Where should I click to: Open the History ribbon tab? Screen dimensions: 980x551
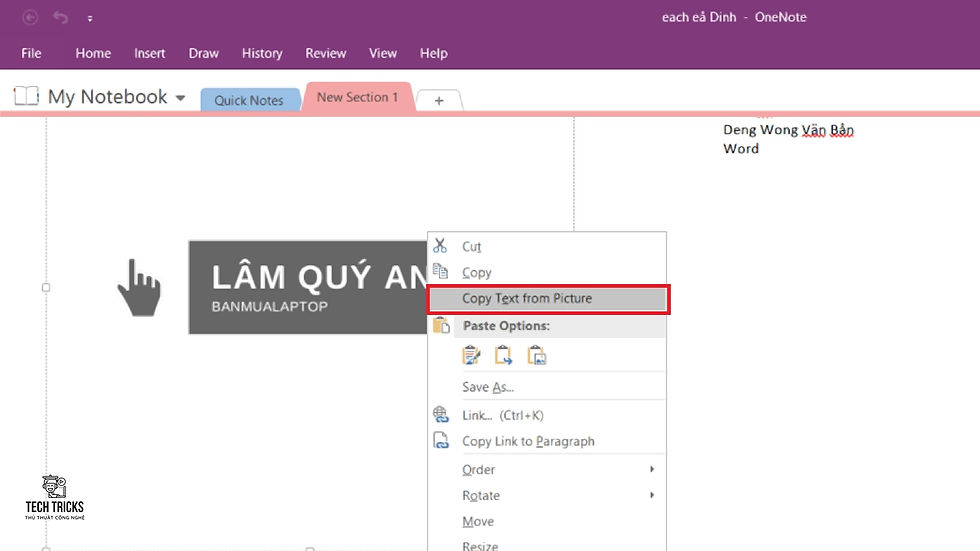coord(262,53)
